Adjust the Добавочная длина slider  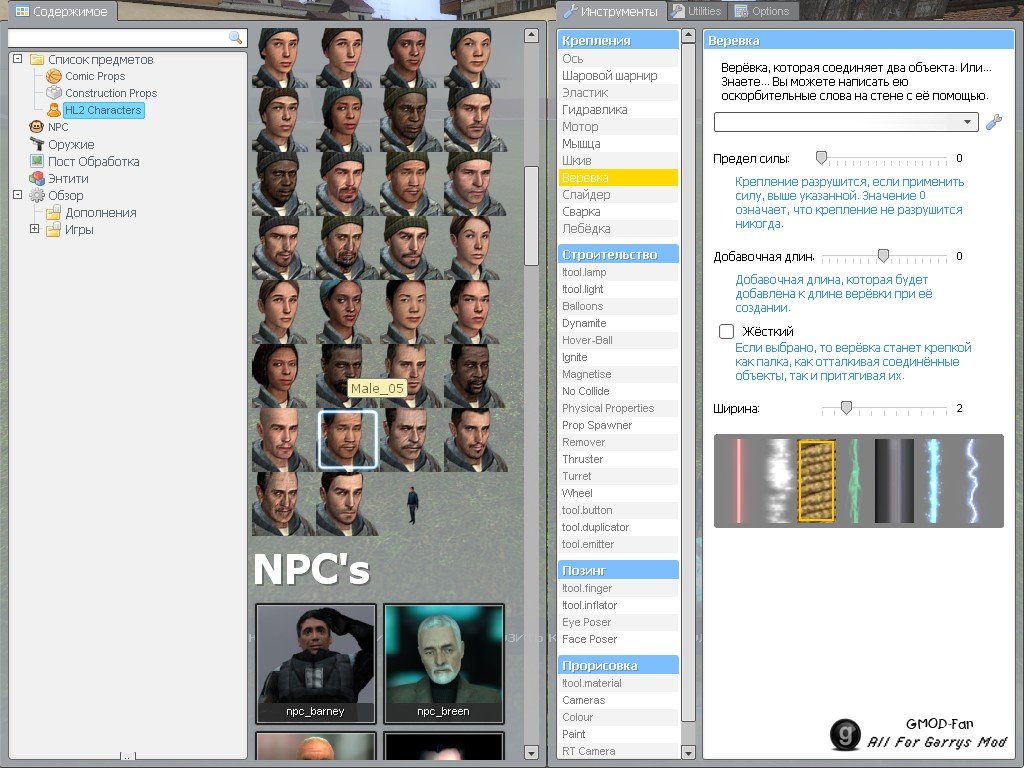click(883, 255)
